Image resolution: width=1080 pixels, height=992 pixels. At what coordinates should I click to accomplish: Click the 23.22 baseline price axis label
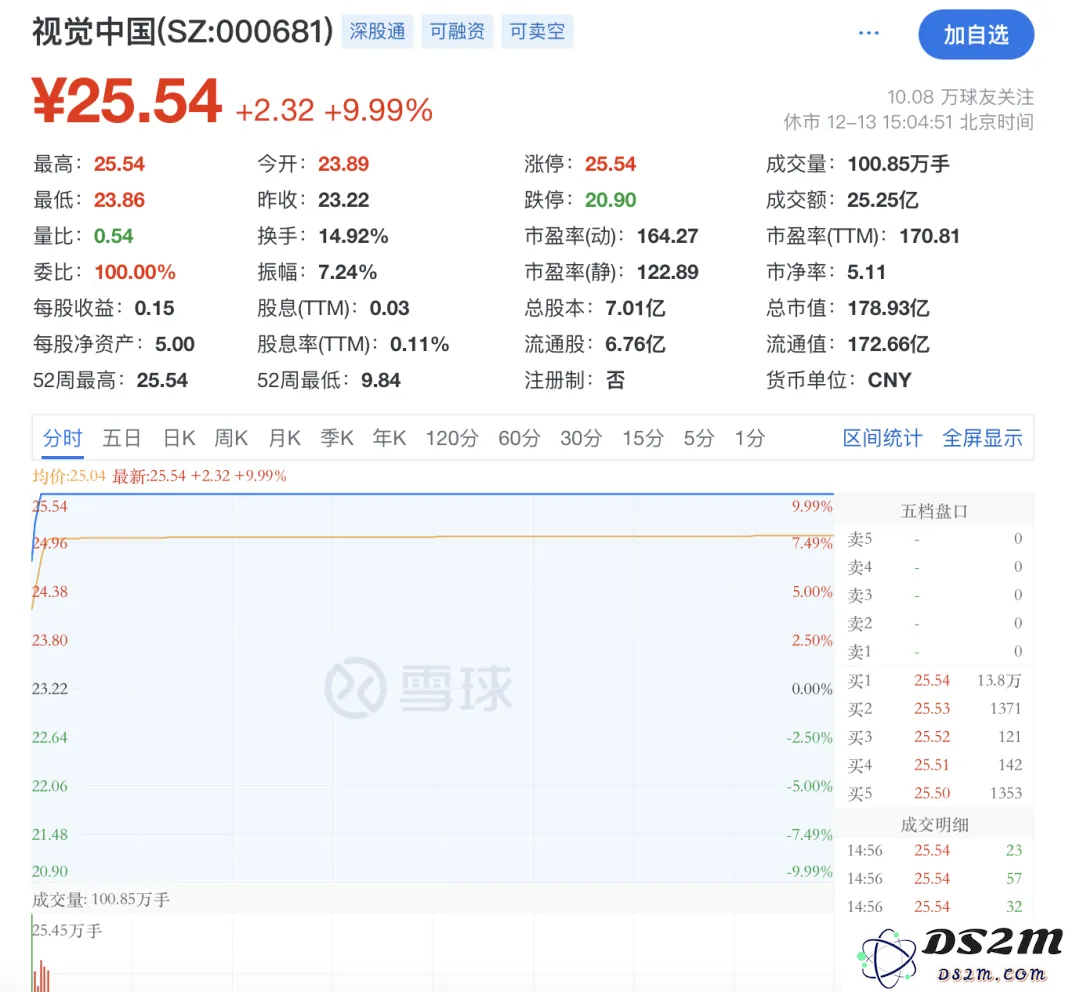(x=50, y=689)
